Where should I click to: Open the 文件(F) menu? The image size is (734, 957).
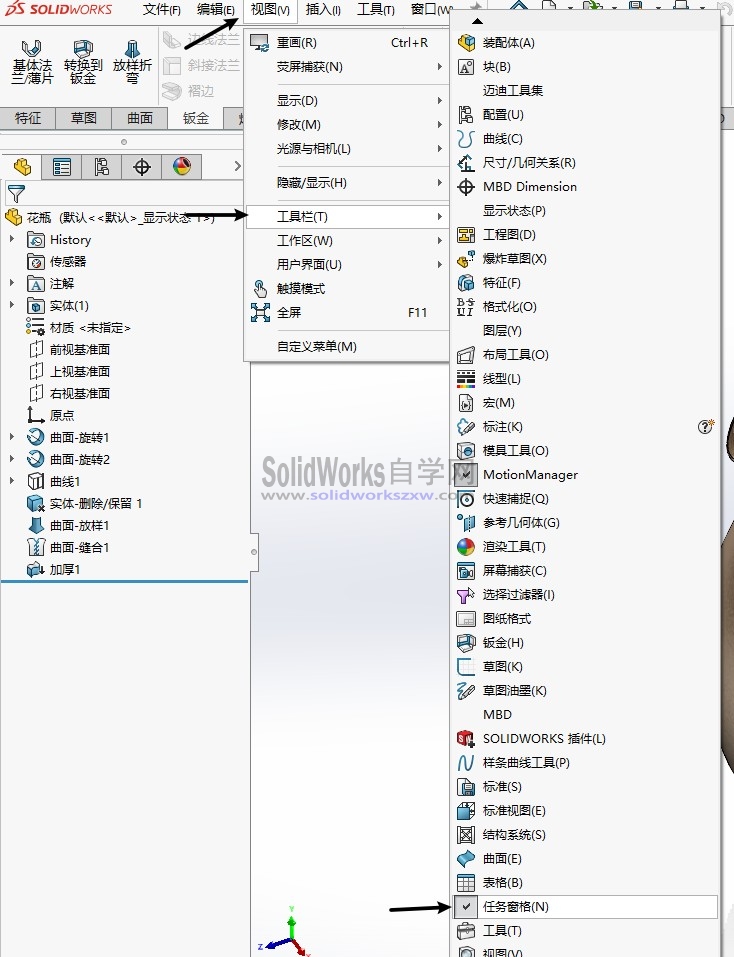(x=162, y=10)
